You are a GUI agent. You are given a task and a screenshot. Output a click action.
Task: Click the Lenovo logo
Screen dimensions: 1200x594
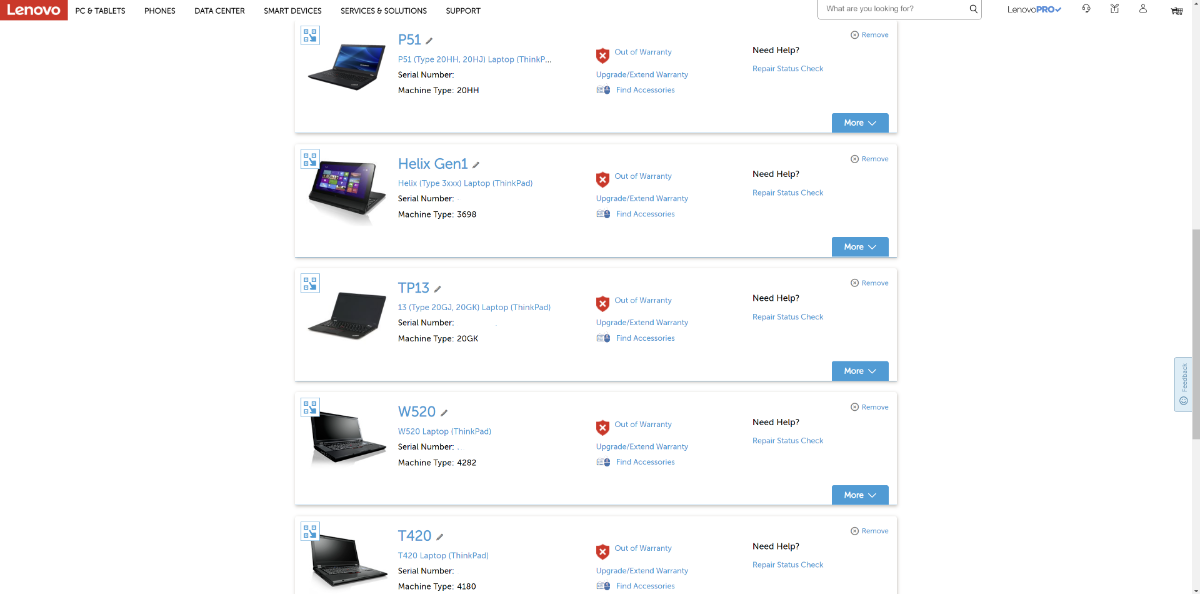pyautogui.click(x=32, y=11)
